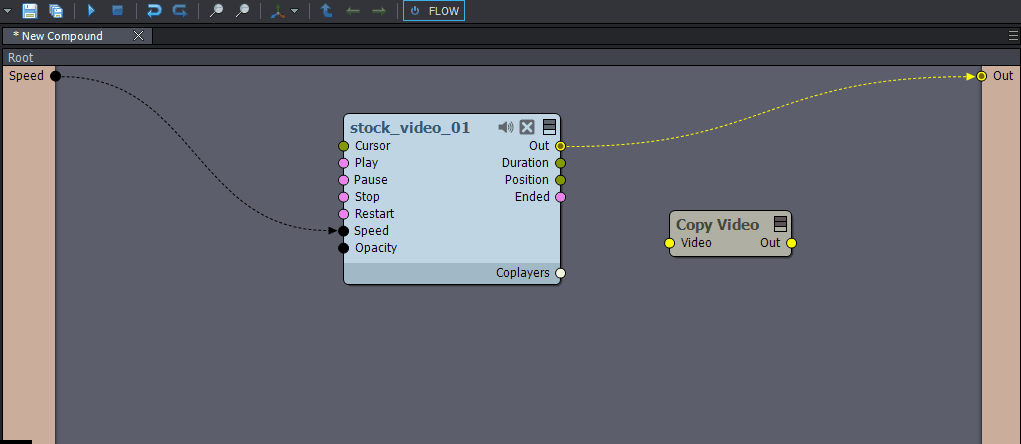Click the three-axis layout icon
1021x444 pixels.
tap(278, 10)
